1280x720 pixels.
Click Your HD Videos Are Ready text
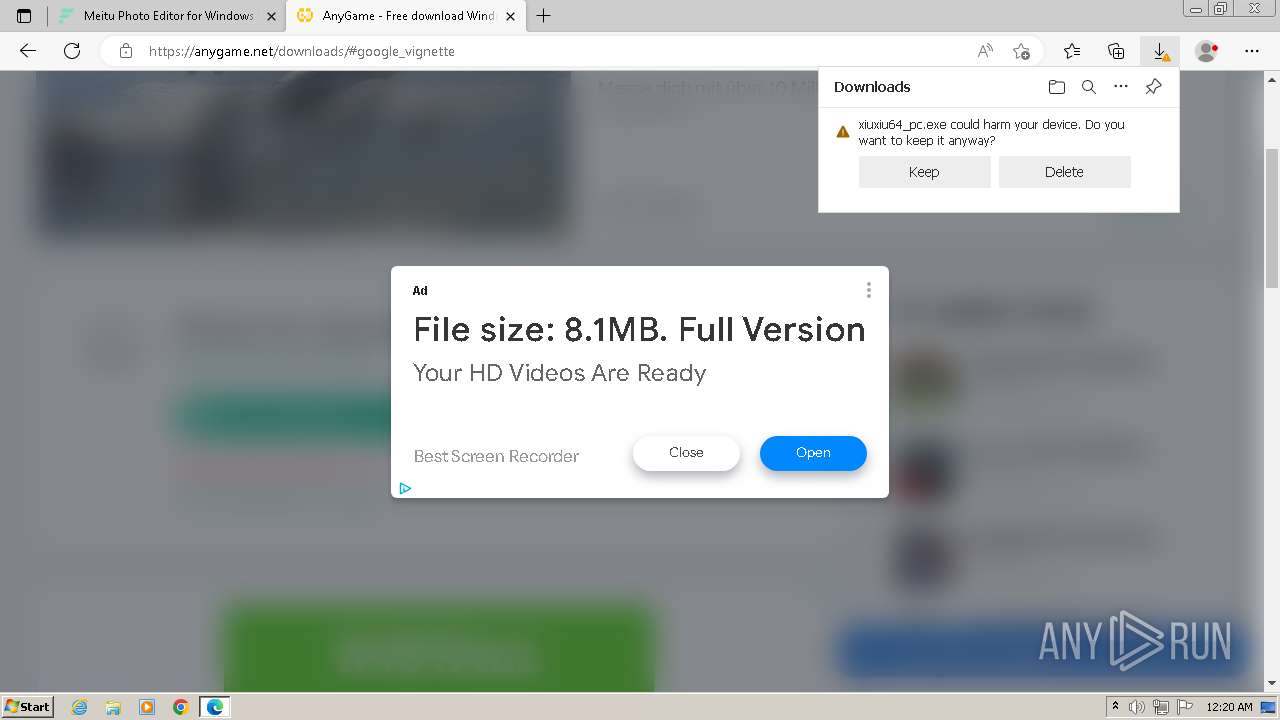point(559,373)
